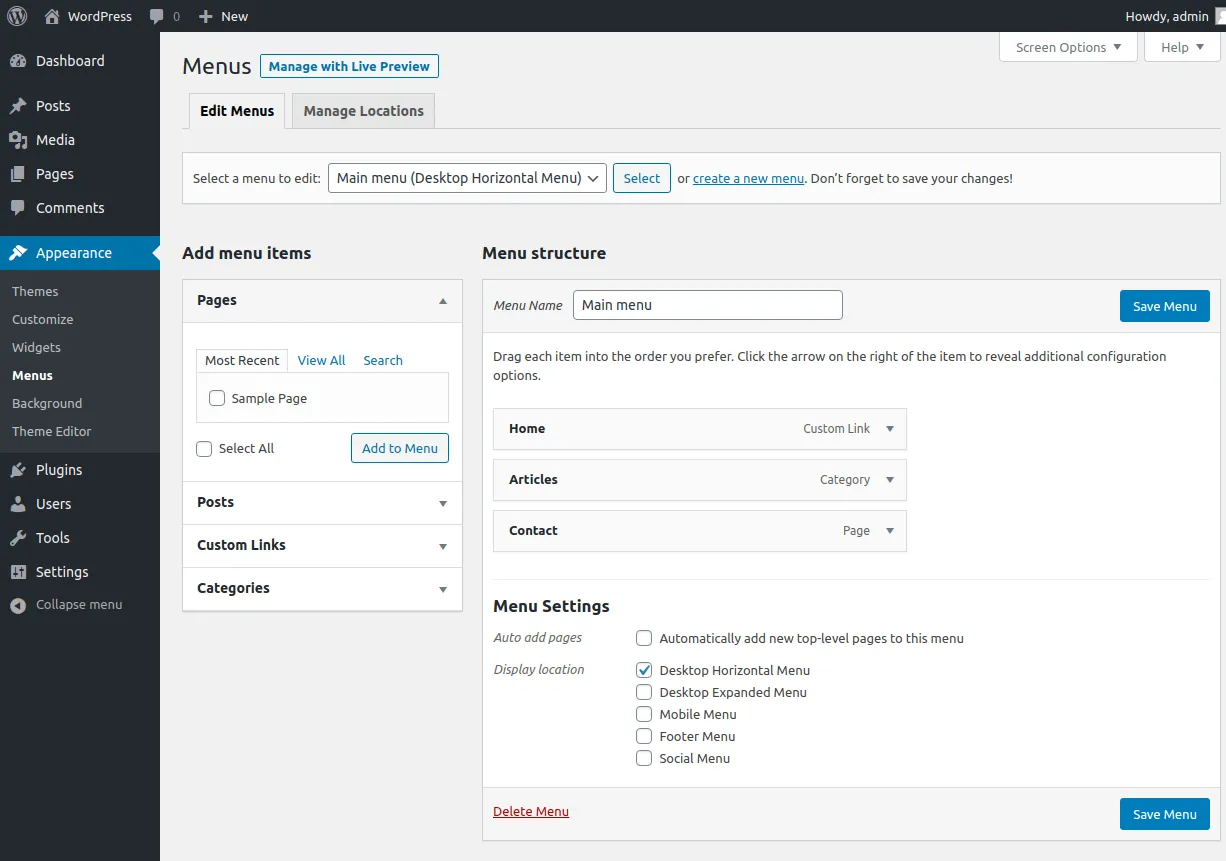1226x861 pixels.
Task: Expand the Categories panel arrow
Action: tap(443, 590)
